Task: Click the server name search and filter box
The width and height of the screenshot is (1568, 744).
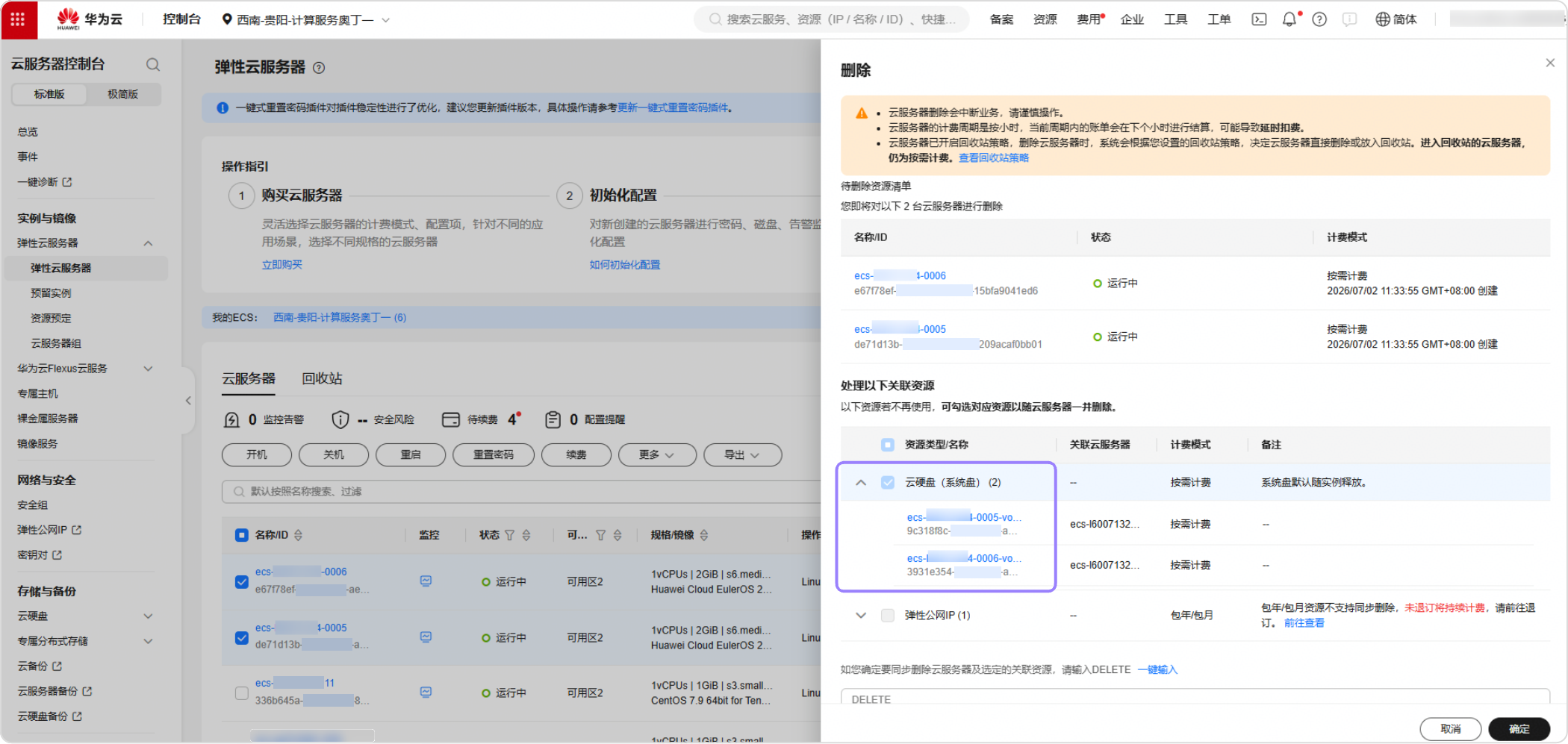Action: pyautogui.click(x=521, y=491)
